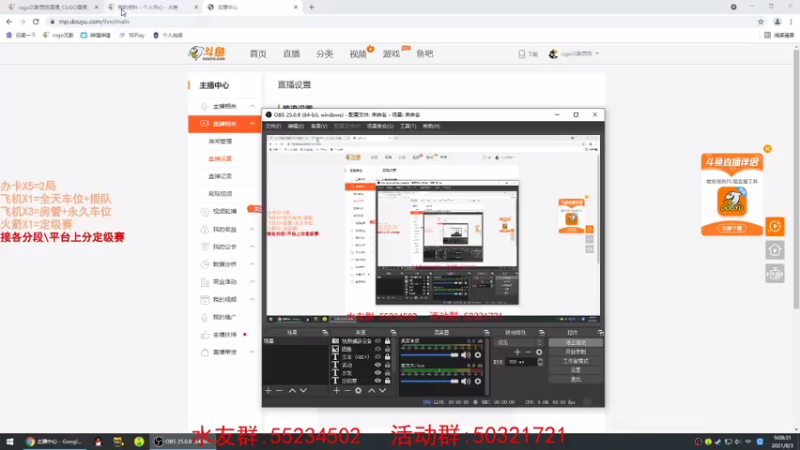Move the source down with the arrow in OBS Sources panel
Image resolution: width=800 pixels, height=450 pixels.
(382, 390)
